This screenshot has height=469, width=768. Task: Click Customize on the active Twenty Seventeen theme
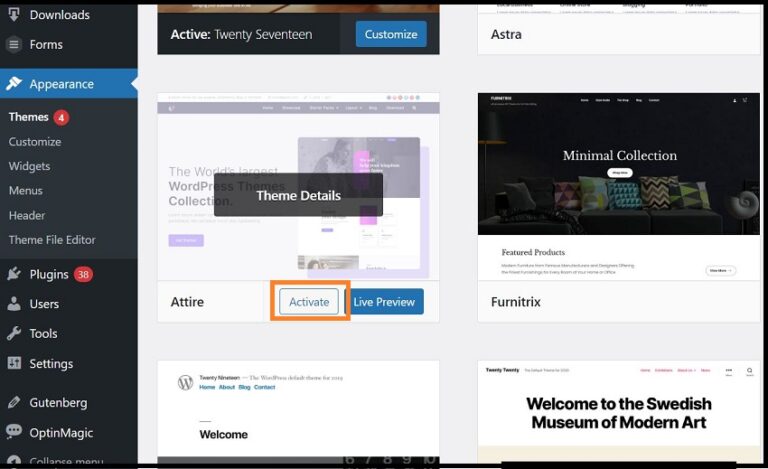pyautogui.click(x=391, y=34)
